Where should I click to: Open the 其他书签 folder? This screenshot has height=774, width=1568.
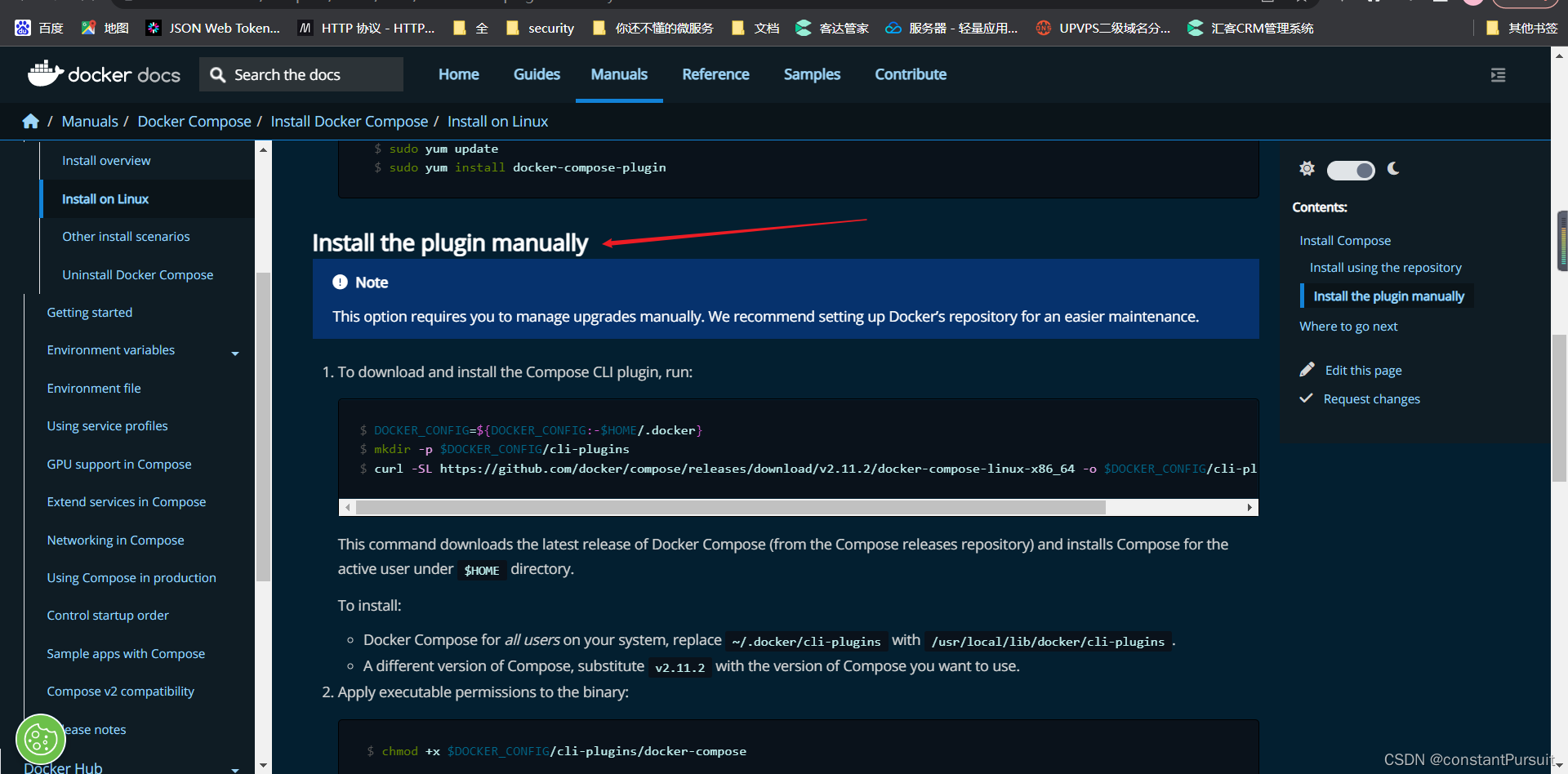point(1521,28)
